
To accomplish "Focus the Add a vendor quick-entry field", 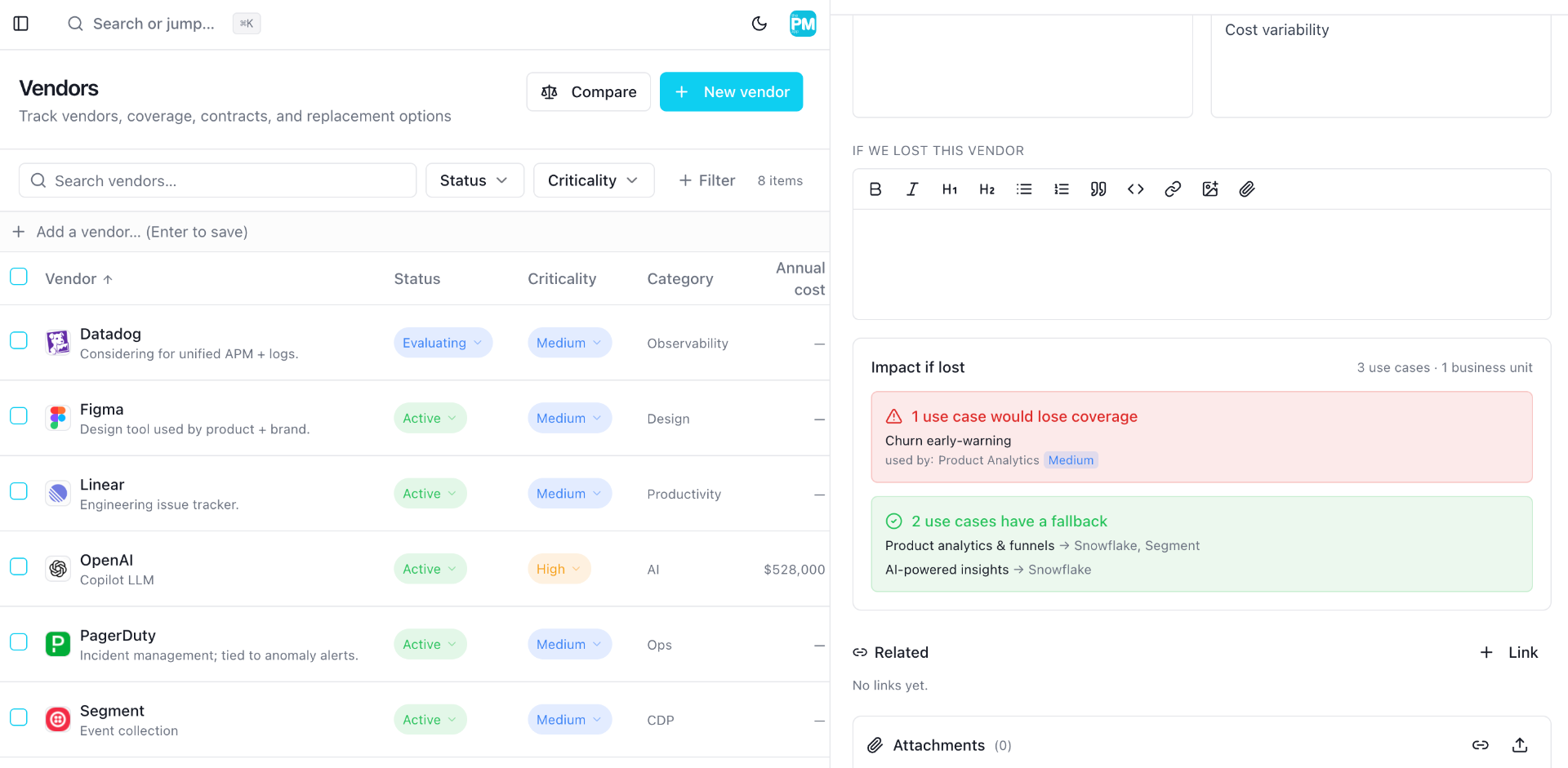I will pyautogui.click(x=415, y=232).
